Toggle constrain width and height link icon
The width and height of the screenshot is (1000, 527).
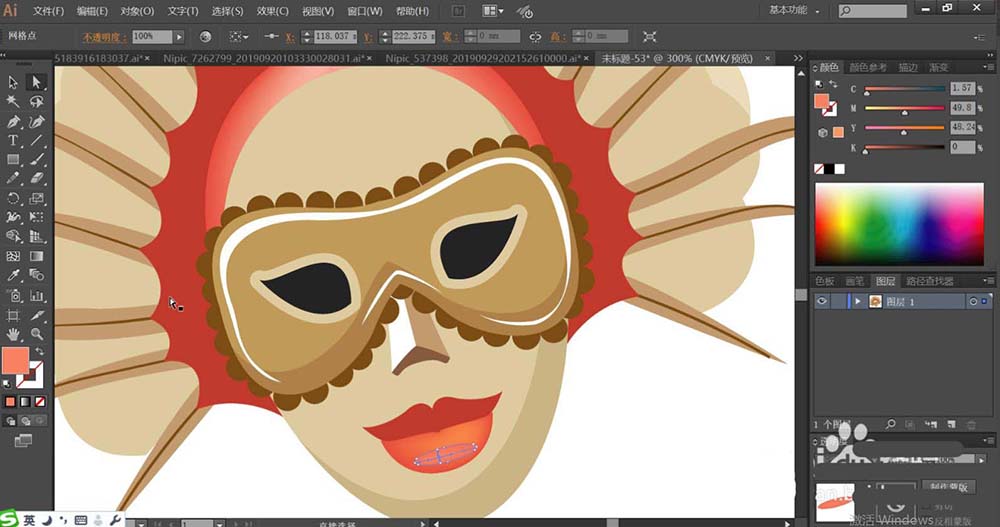point(535,36)
